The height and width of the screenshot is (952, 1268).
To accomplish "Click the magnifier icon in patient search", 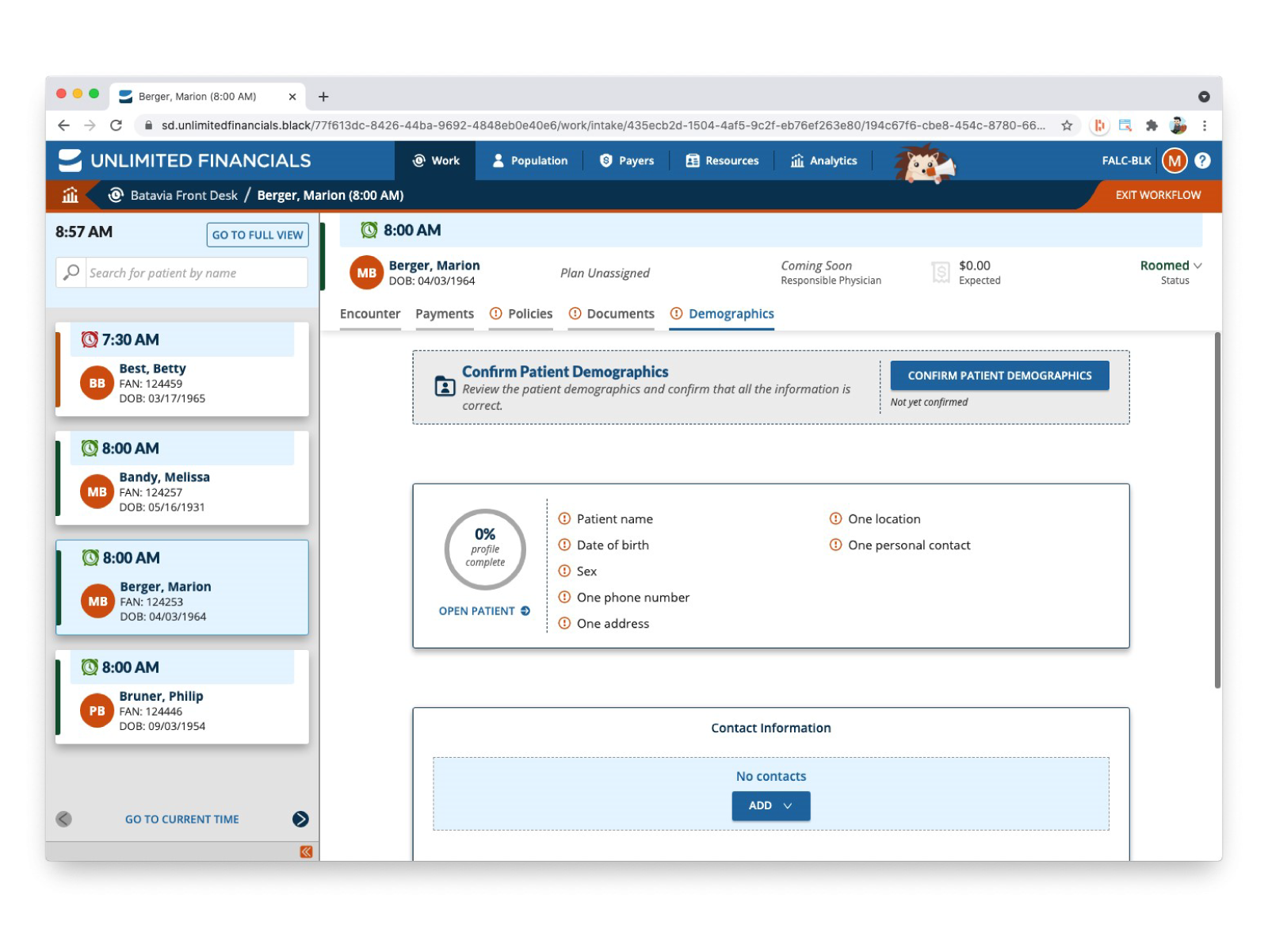I will tap(71, 273).
